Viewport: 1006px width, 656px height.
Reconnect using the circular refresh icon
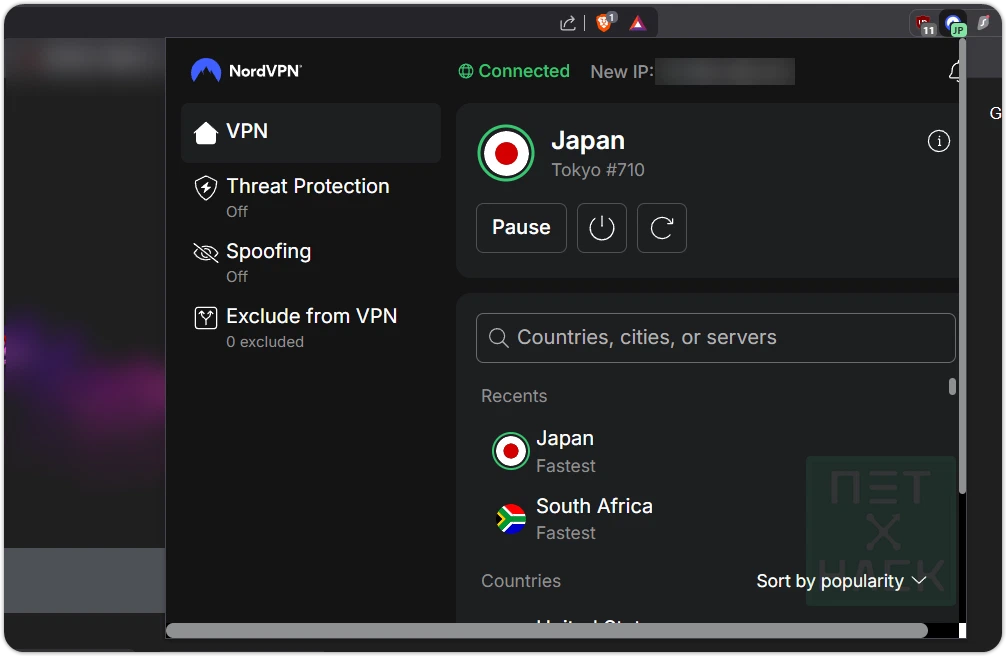tap(661, 228)
